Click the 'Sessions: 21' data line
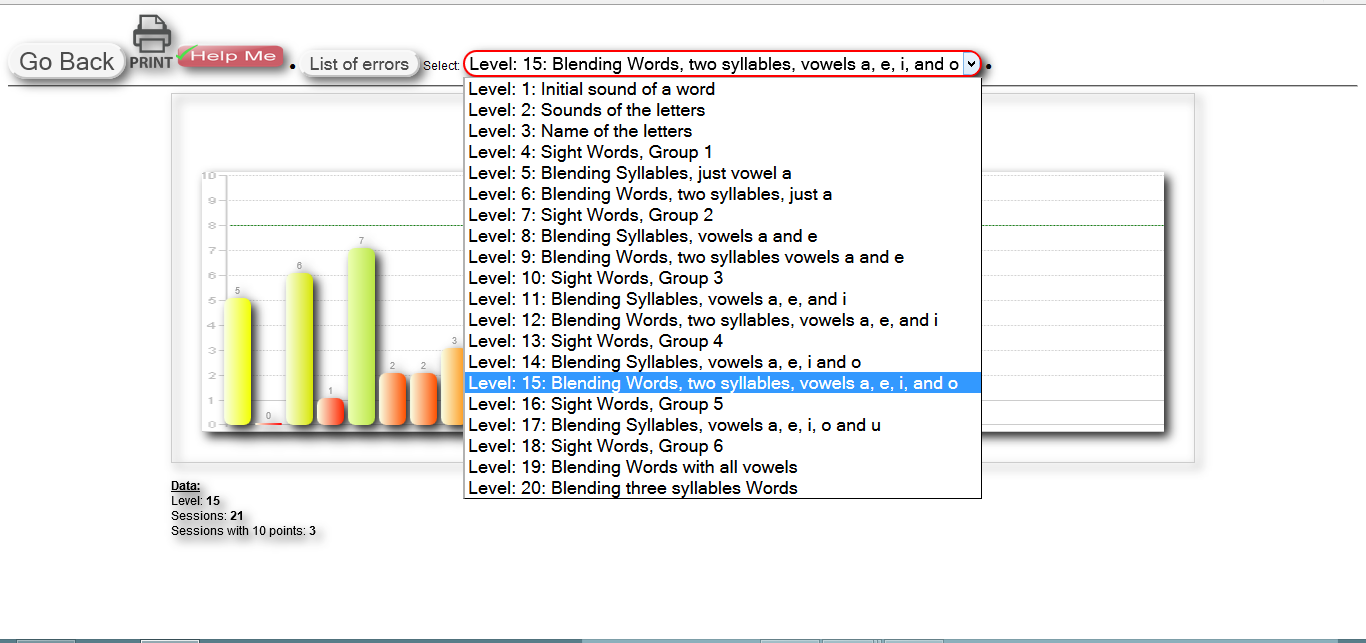 tap(207, 516)
